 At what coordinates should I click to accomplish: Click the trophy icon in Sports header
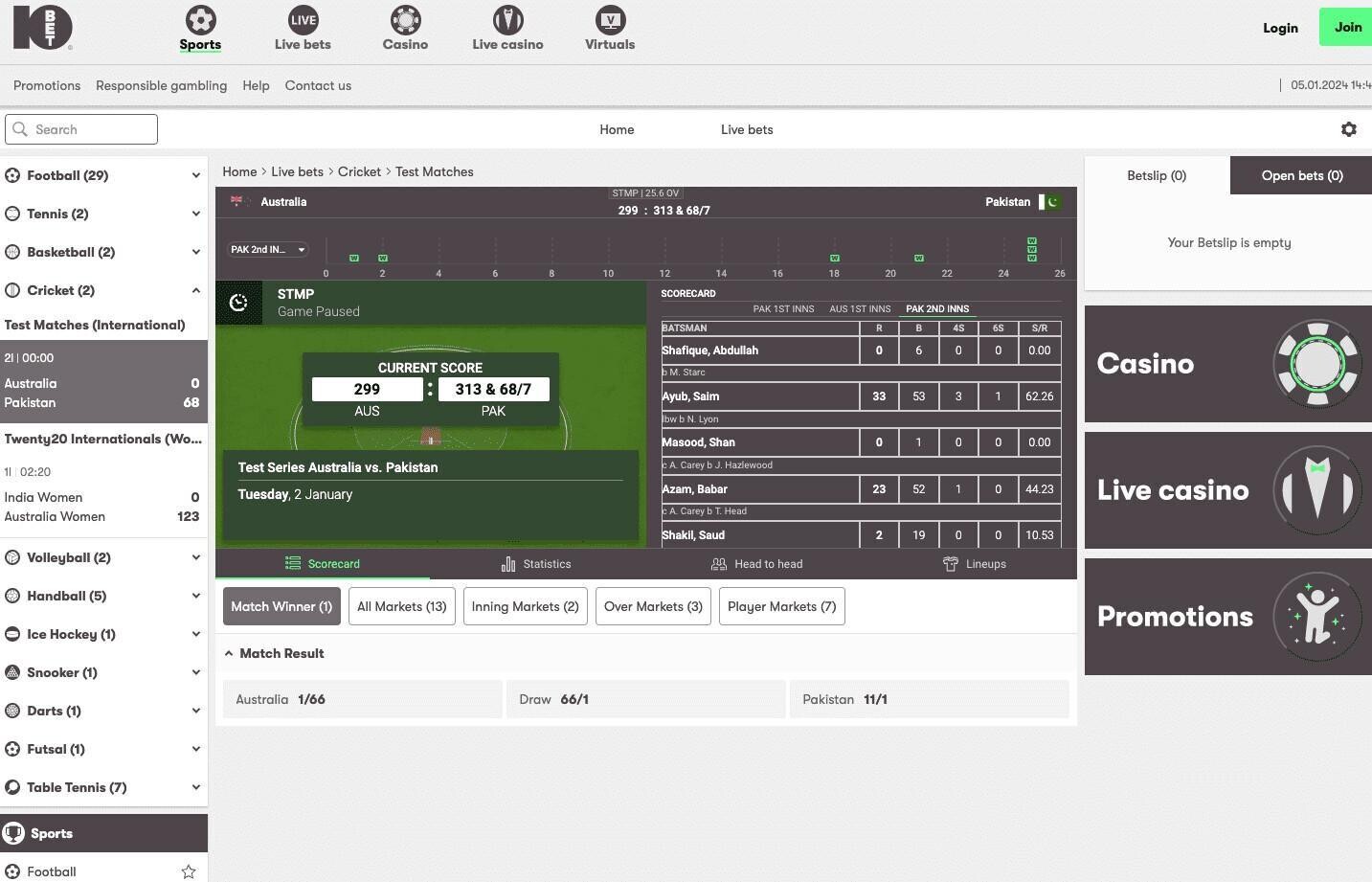pos(13,833)
